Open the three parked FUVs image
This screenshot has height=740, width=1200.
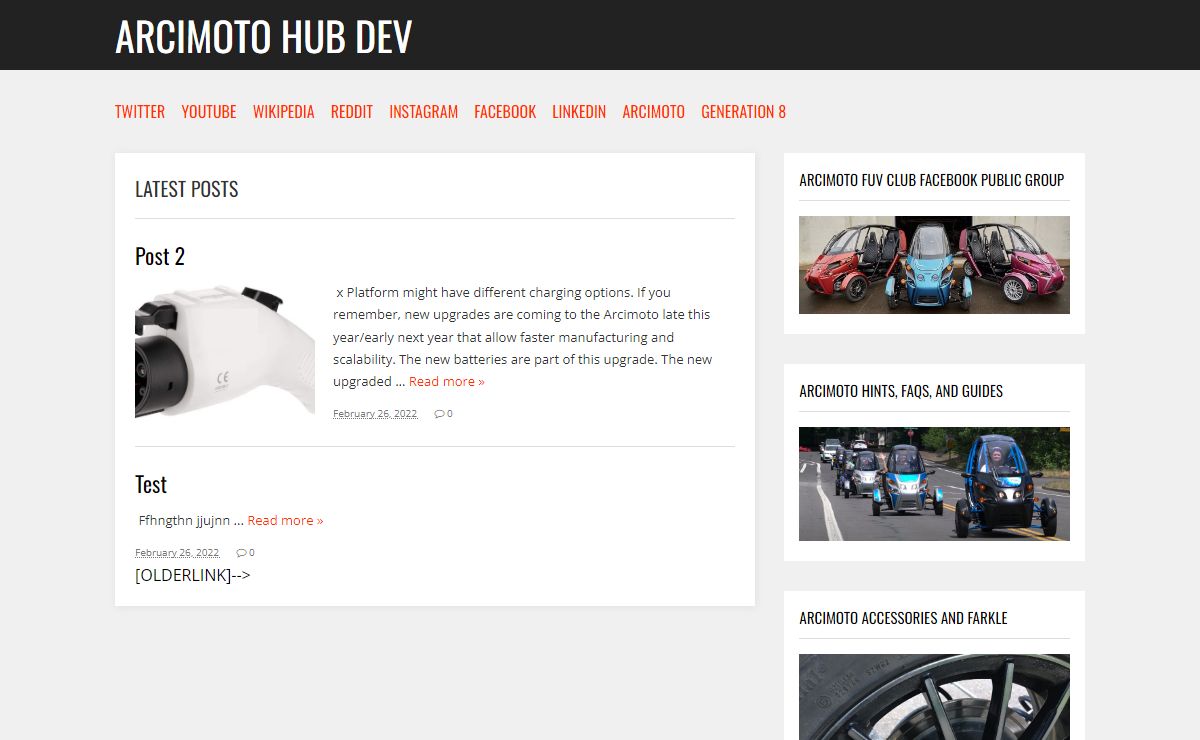934,265
